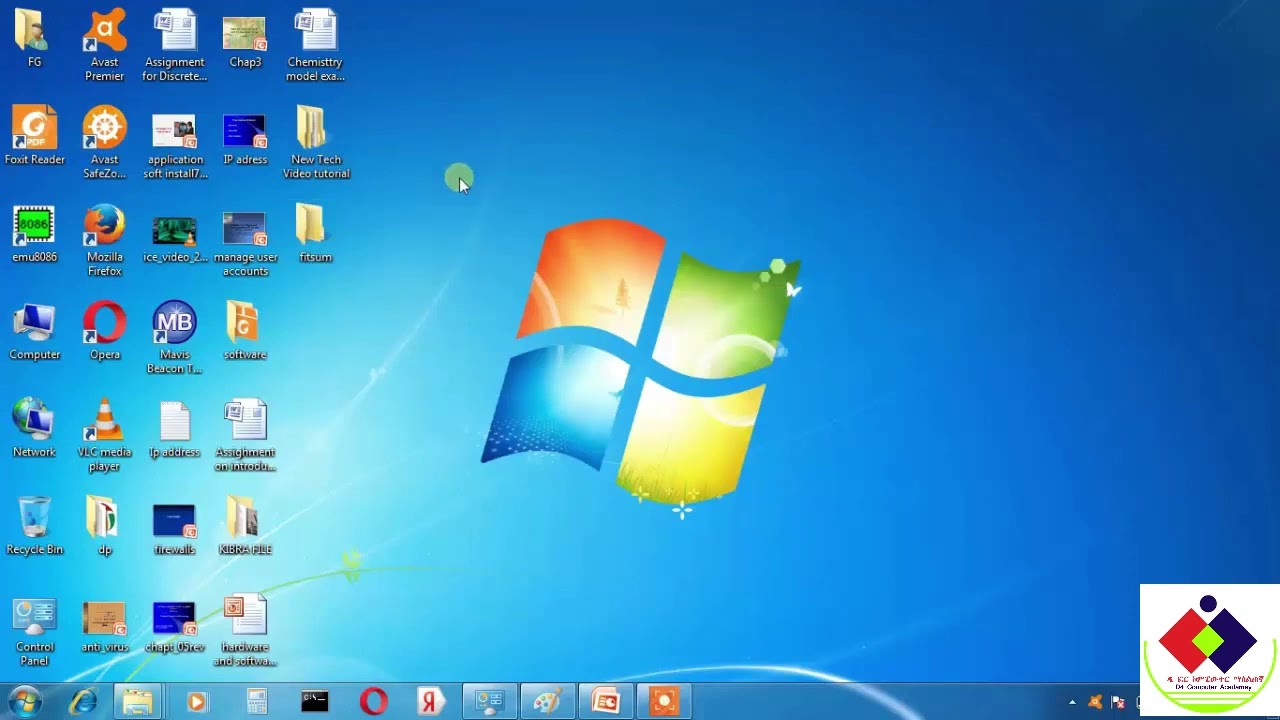Open Calculator from the taskbar
Image resolution: width=1280 pixels, height=720 pixels.
[256, 702]
